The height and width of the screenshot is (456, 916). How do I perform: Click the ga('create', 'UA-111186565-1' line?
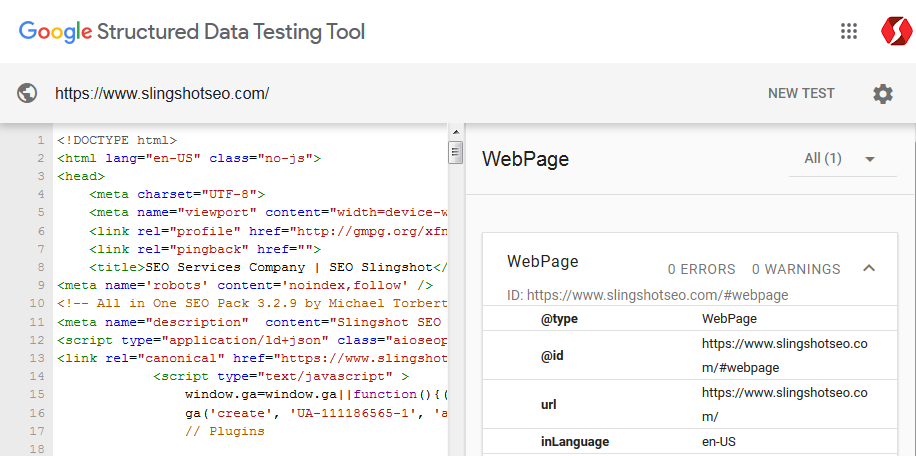click(316, 413)
